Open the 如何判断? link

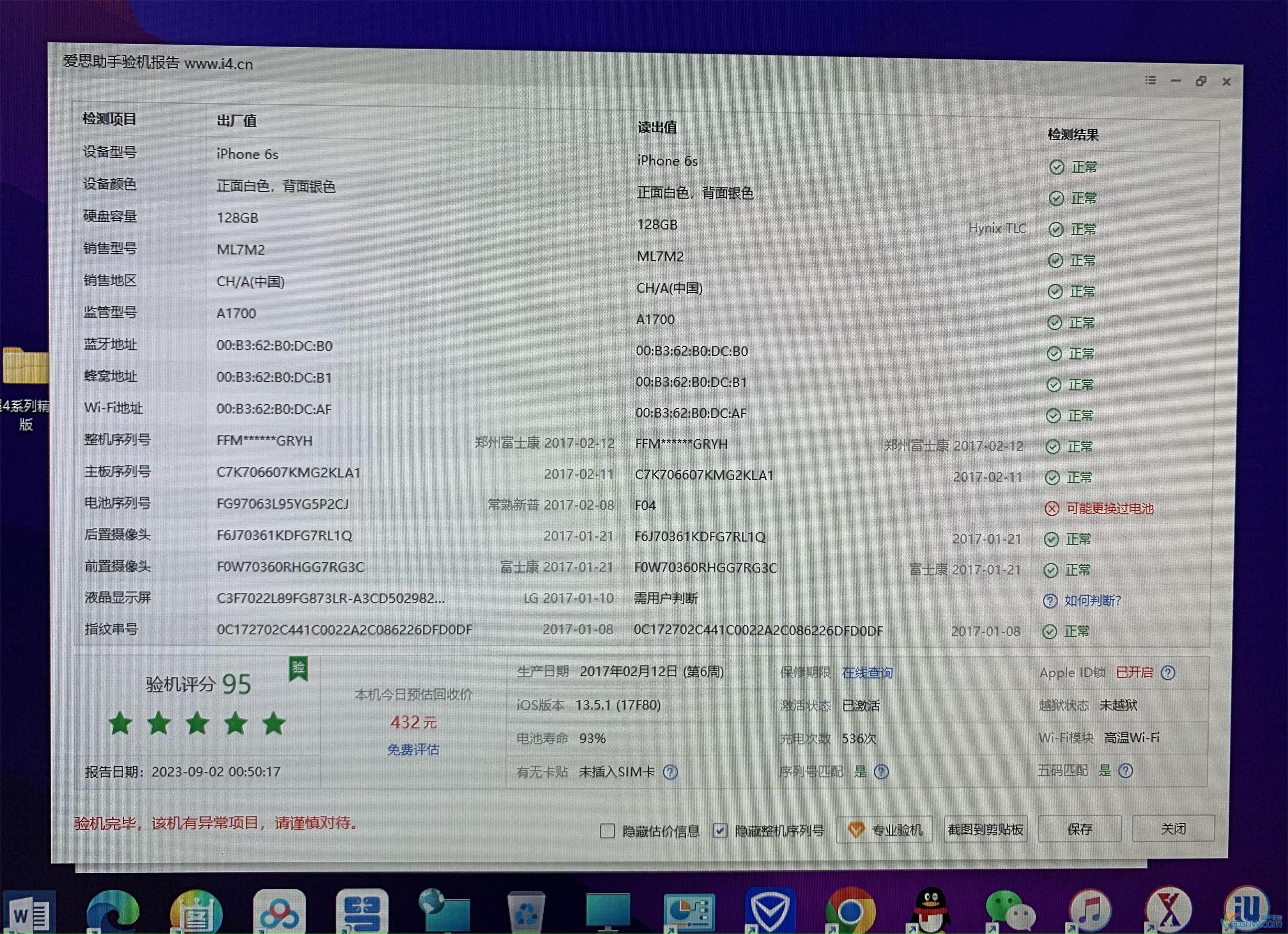1093,601
